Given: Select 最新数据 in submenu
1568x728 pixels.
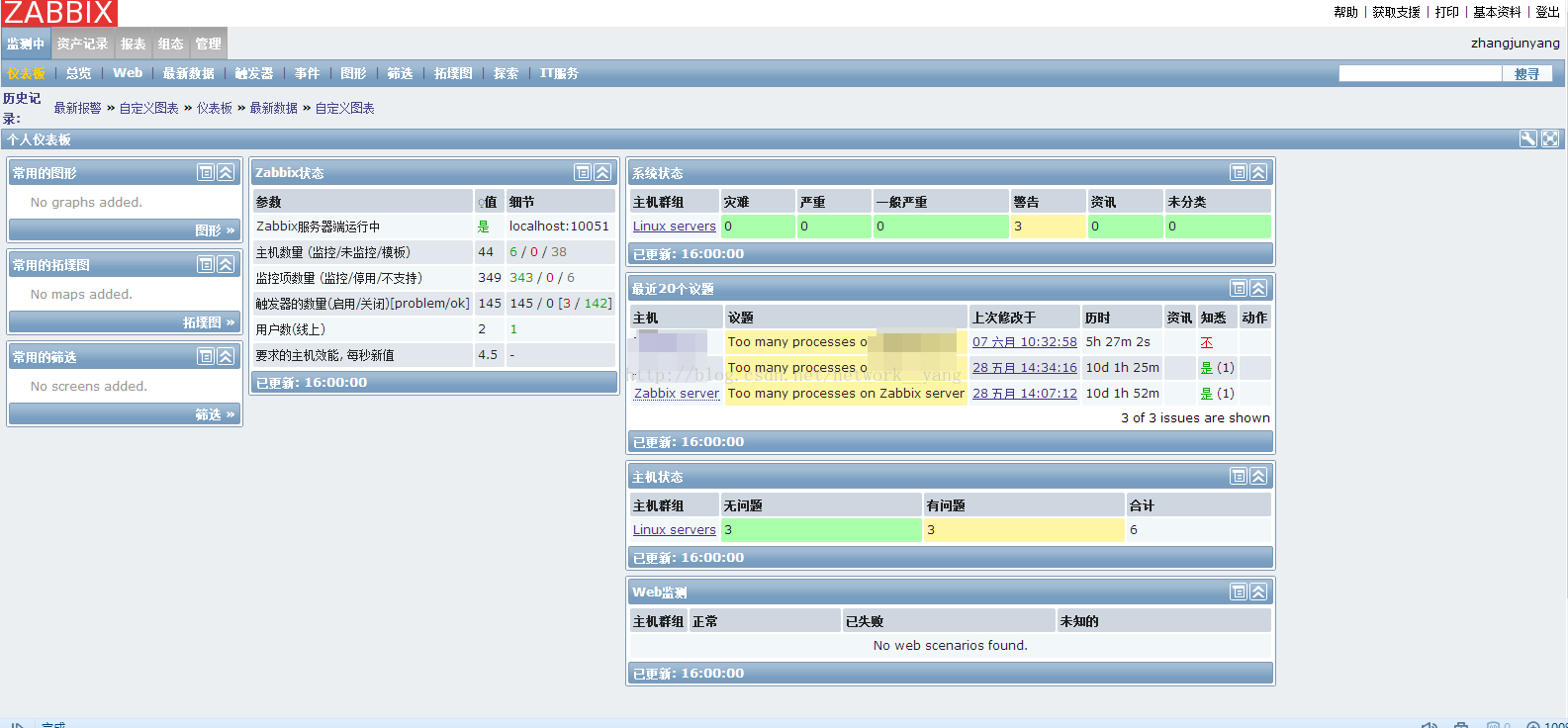Looking at the screenshot, I should point(189,73).
